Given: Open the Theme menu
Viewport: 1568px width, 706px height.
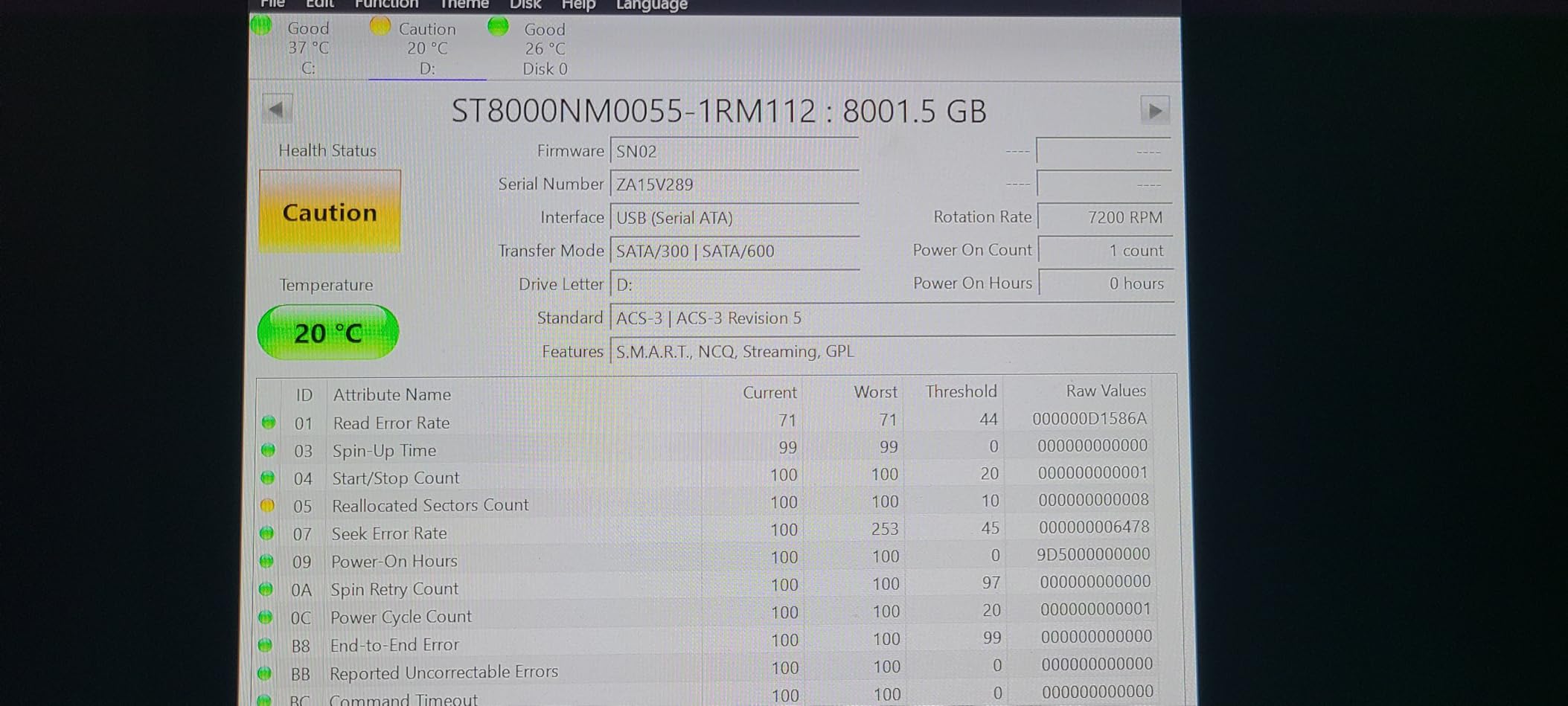Looking at the screenshot, I should [464, 4].
